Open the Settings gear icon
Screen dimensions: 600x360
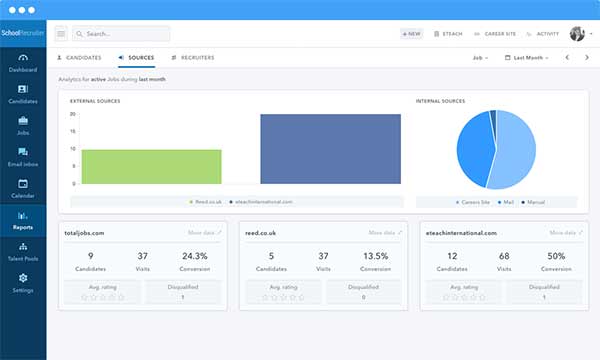coord(23,278)
